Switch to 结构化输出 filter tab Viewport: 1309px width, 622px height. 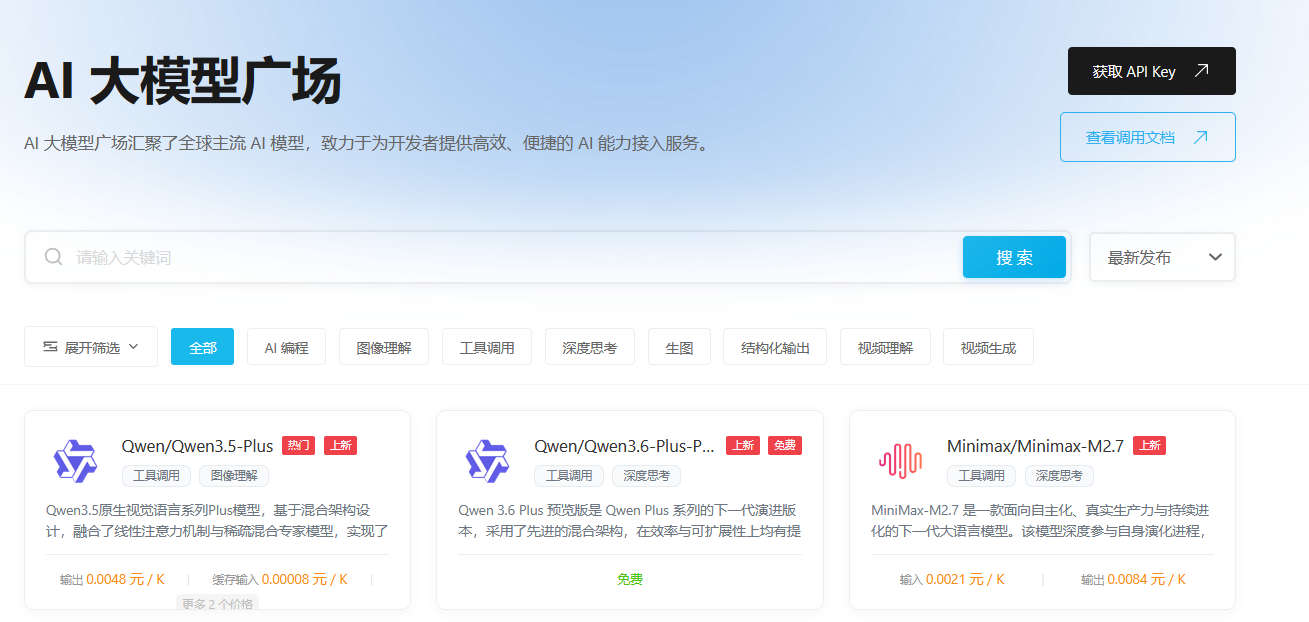coord(775,347)
